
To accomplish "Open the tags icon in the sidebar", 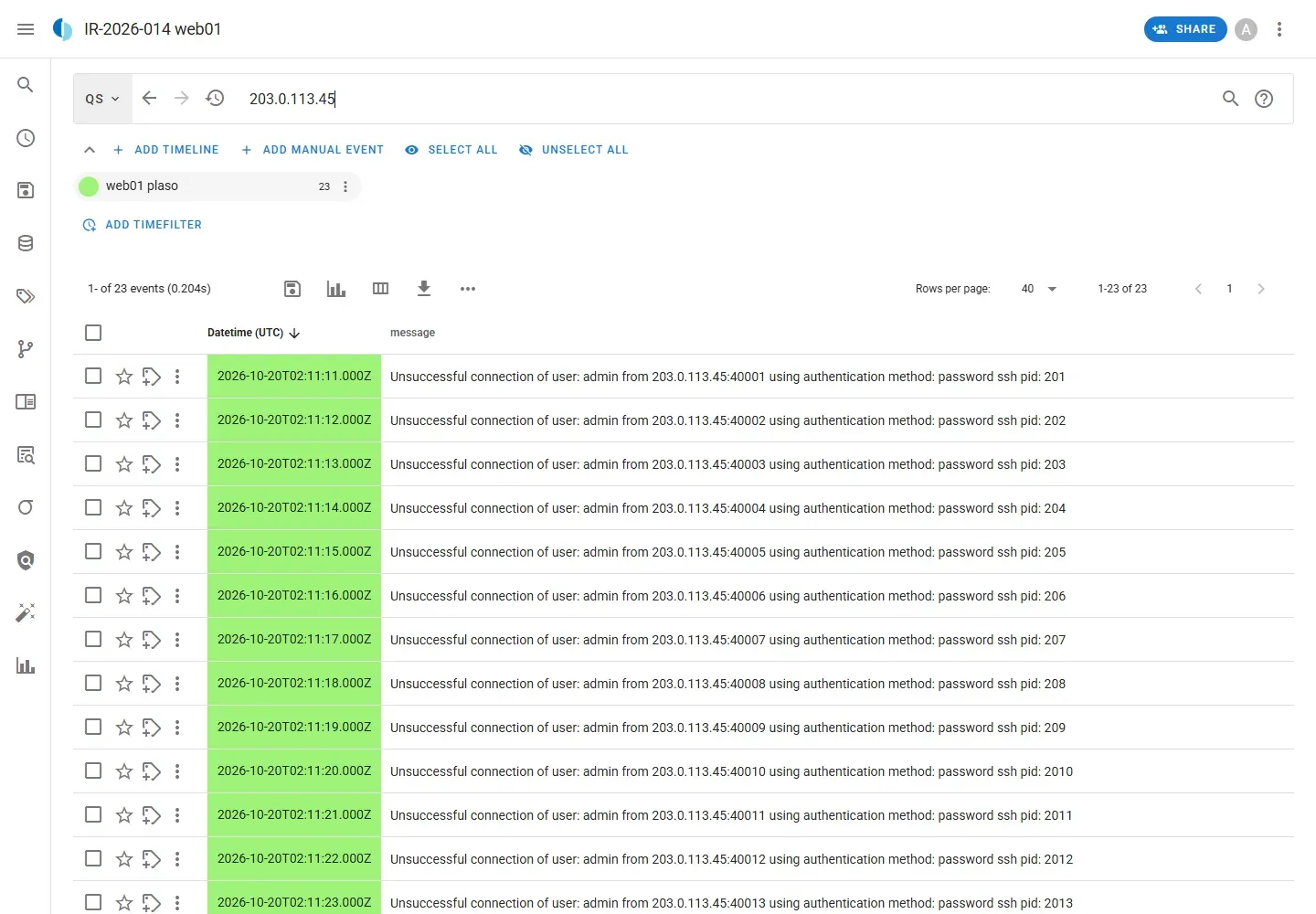I will (26, 296).
